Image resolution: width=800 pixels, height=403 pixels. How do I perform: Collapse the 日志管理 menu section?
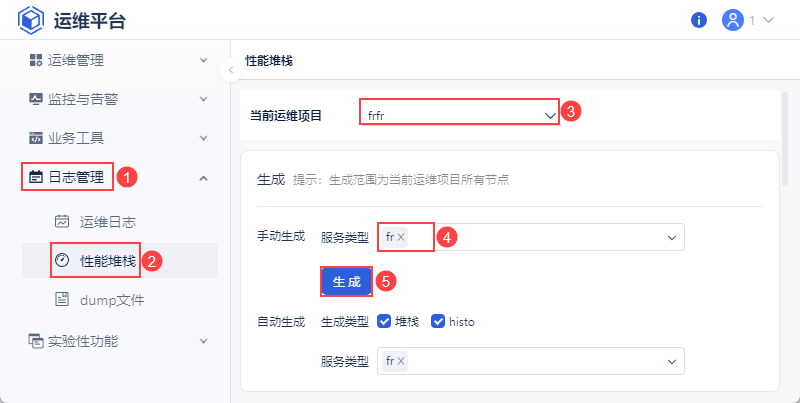[x=203, y=178]
